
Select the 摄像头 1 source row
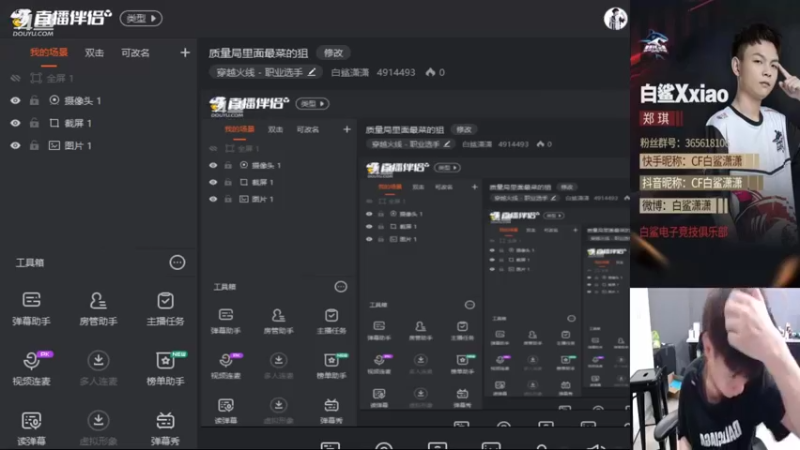(x=98, y=101)
